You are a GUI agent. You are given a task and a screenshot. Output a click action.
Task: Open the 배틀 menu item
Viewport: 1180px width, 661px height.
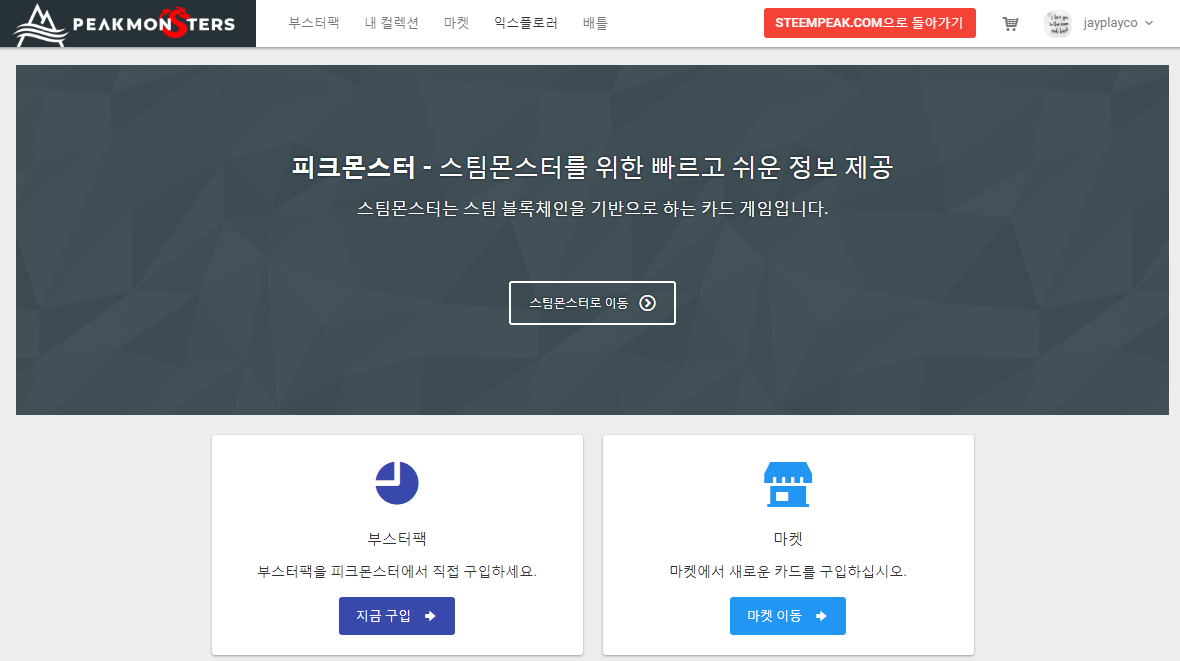pyautogui.click(x=595, y=23)
